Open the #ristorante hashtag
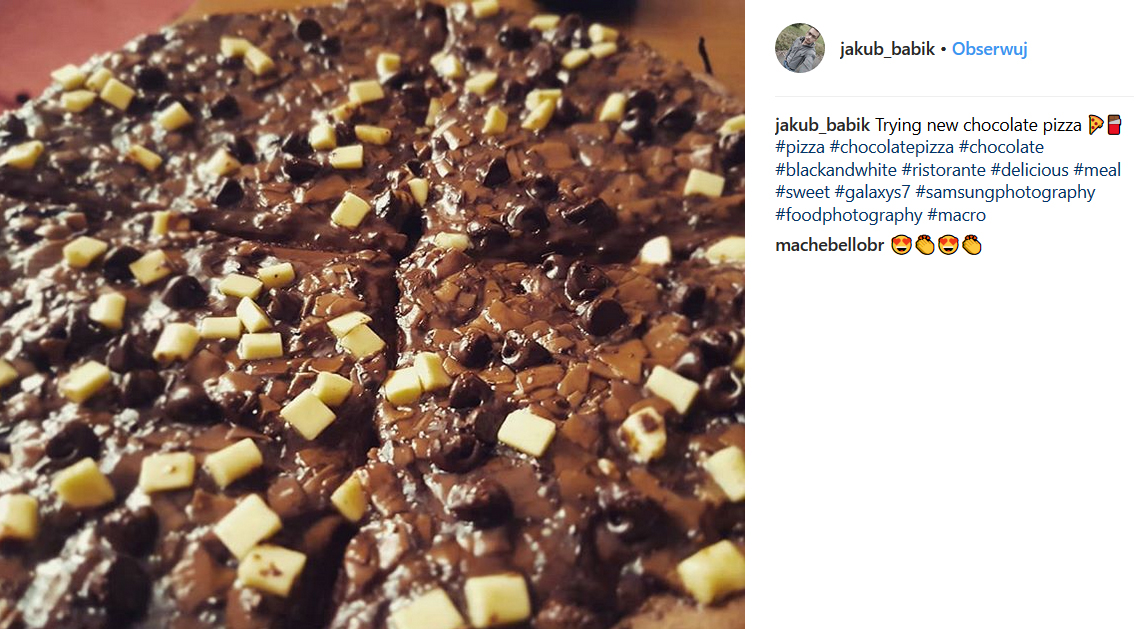The width and height of the screenshot is (1142, 629). (943, 170)
